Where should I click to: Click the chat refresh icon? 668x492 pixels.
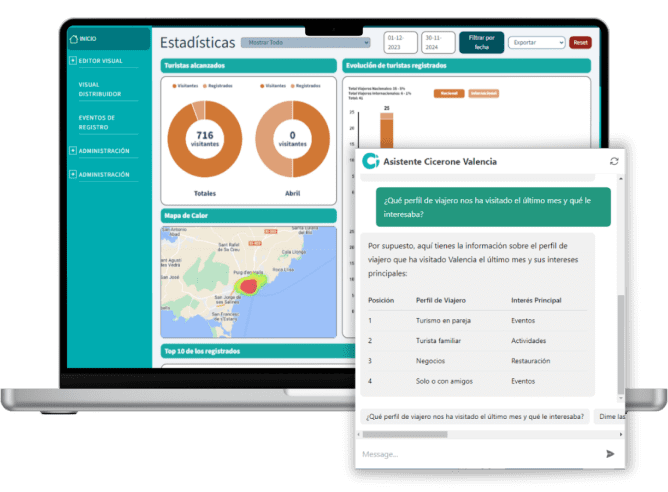click(614, 161)
